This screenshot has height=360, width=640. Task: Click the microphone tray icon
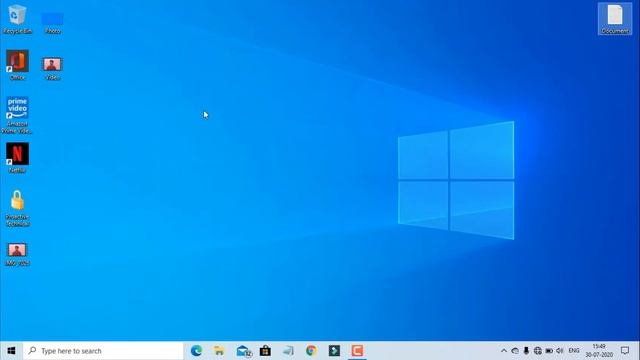pyautogui.click(x=526, y=351)
